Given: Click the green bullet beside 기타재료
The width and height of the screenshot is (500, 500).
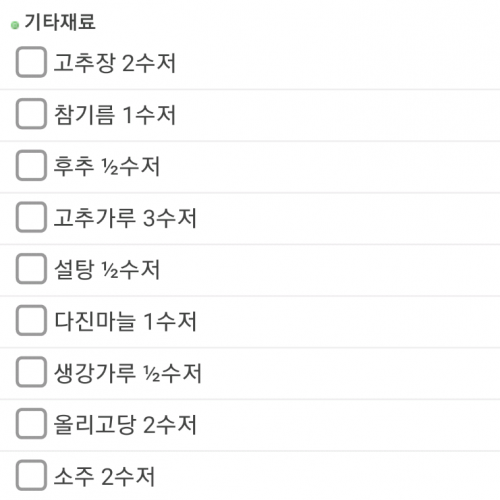Looking at the screenshot, I should (x=15, y=25).
